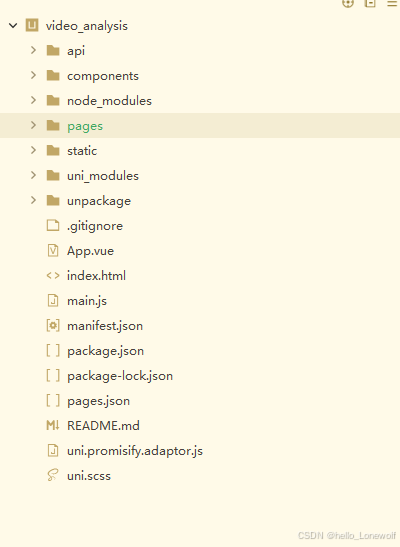Select the video_analysis project name

click(x=87, y=26)
